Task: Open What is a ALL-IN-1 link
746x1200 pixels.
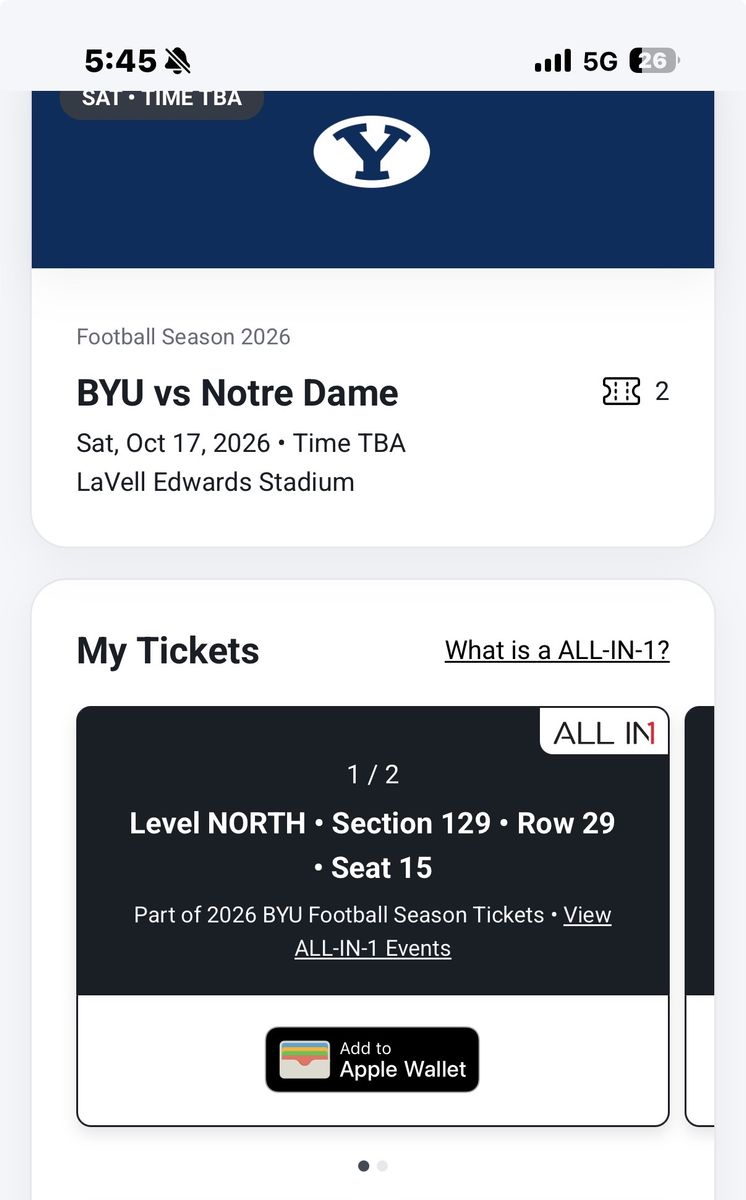Action: pos(557,650)
